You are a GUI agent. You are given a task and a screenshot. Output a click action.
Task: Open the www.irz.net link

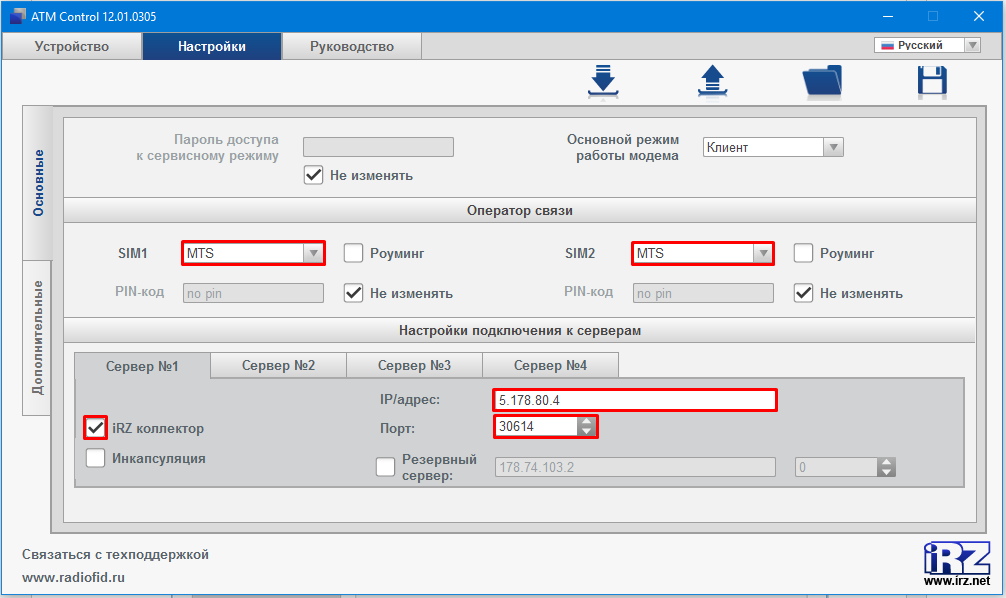pyautogui.click(x=957, y=581)
